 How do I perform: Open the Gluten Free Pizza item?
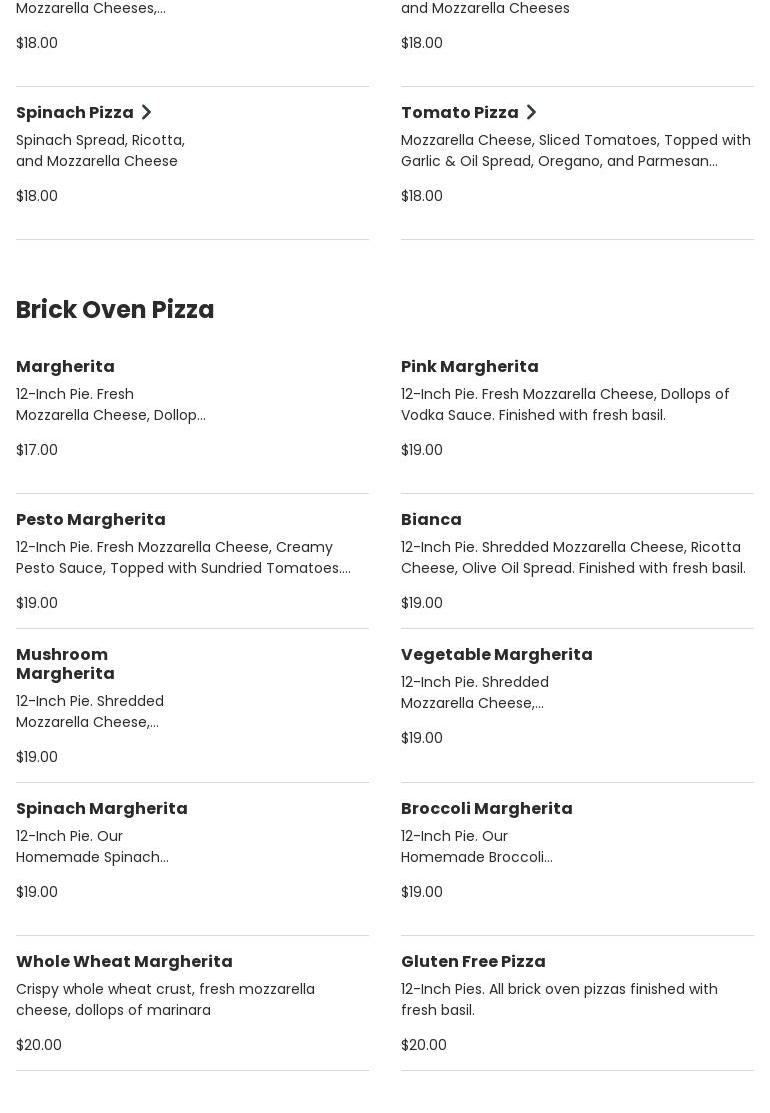click(x=473, y=962)
